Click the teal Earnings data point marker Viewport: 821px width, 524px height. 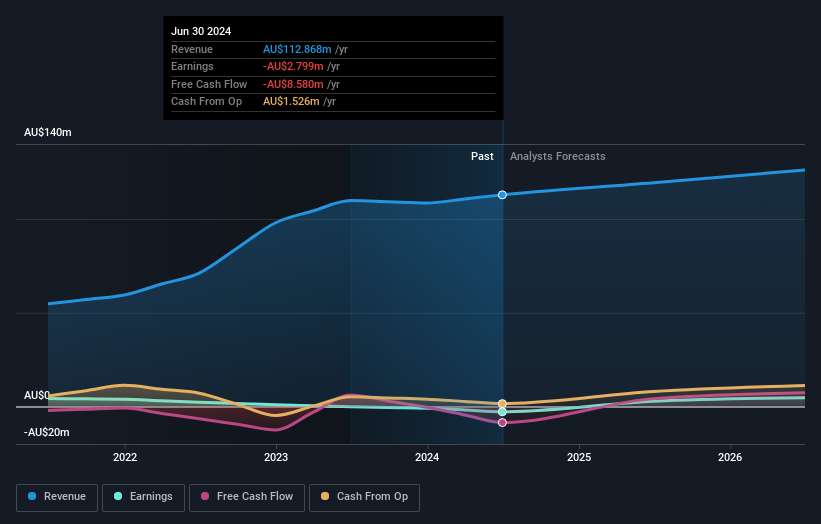click(x=502, y=412)
